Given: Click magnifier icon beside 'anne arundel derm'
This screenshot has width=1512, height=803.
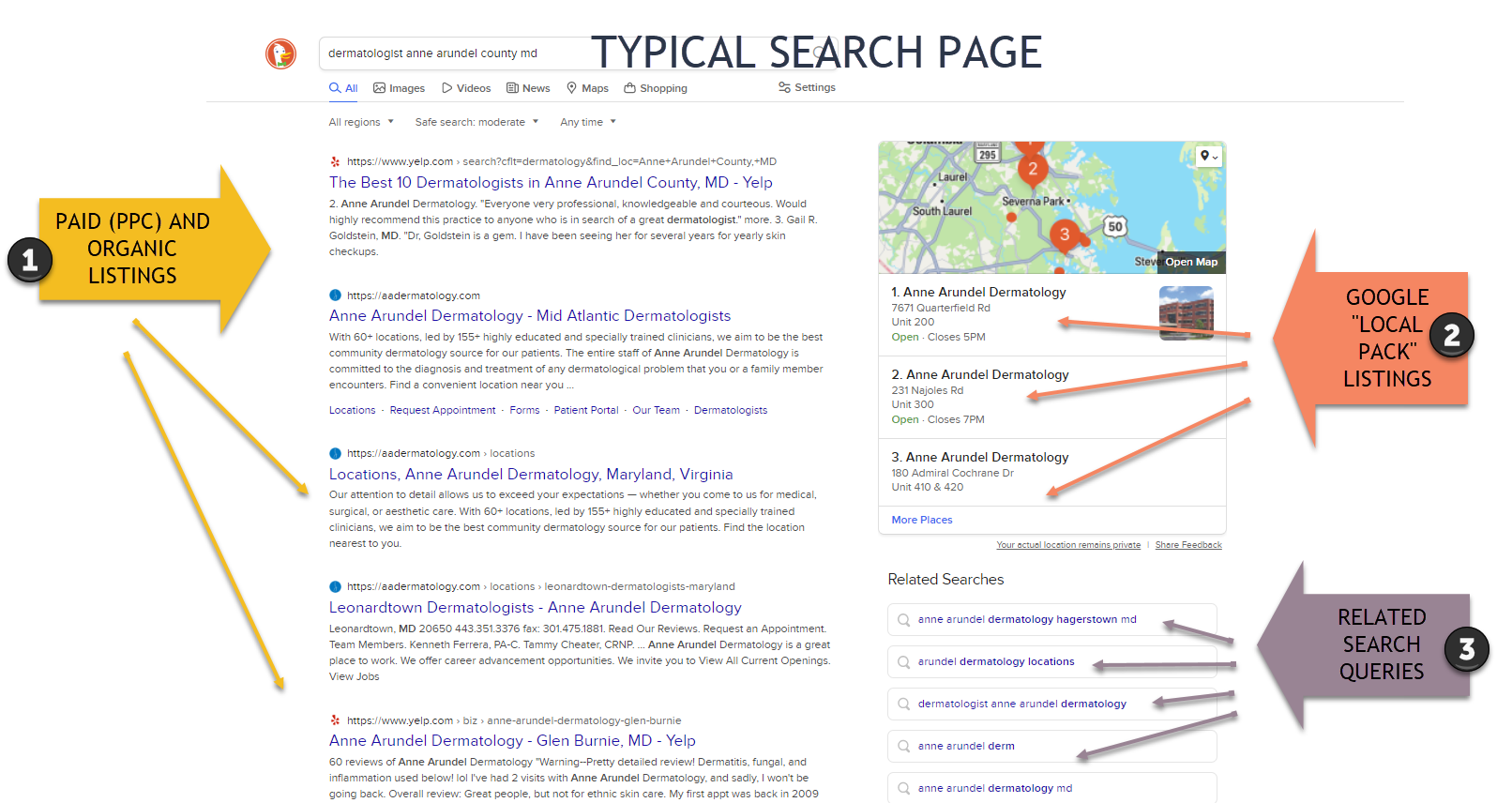Looking at the screenshot, I should 903,747.
